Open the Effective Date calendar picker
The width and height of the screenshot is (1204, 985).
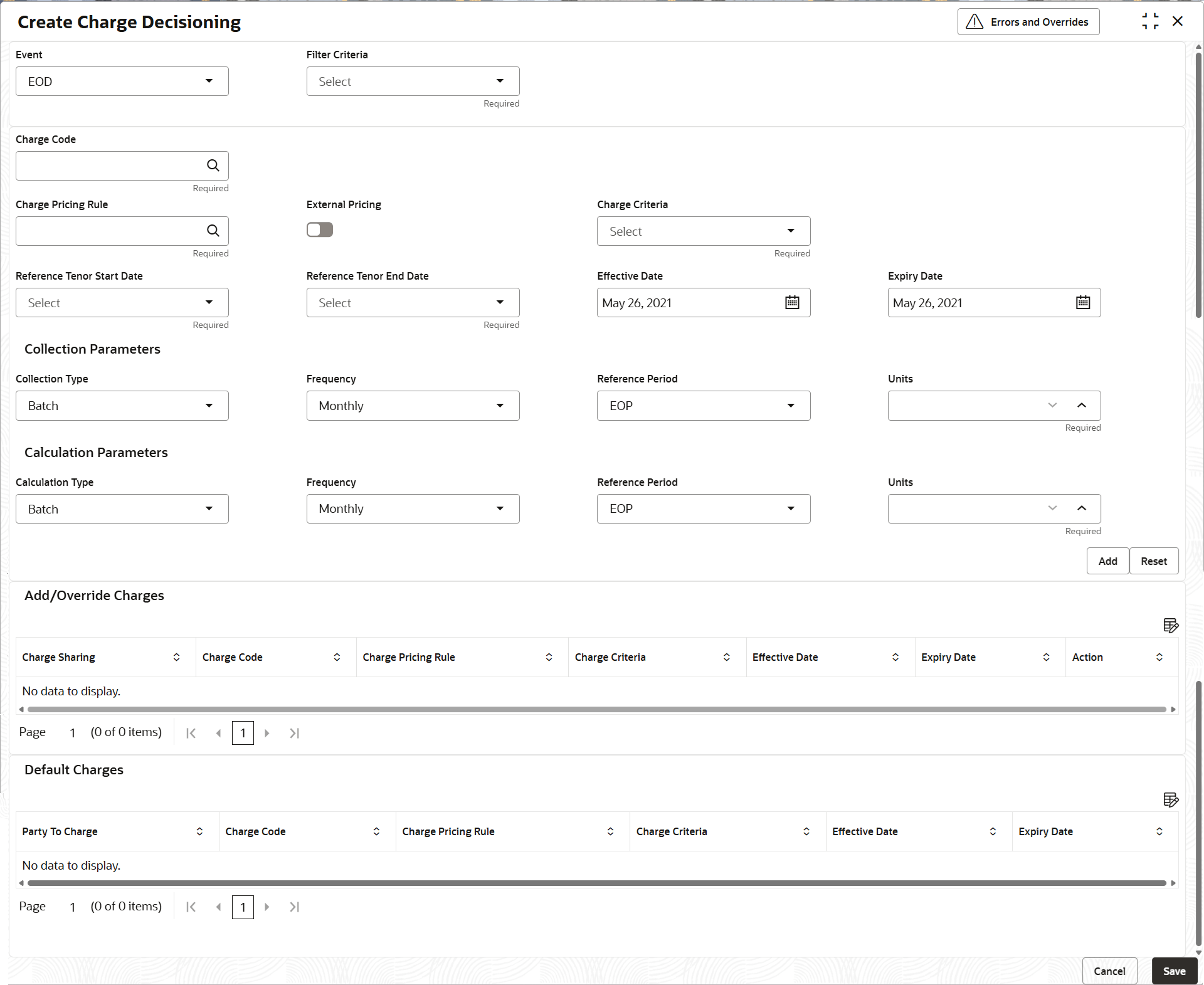[x=792, y=303]
